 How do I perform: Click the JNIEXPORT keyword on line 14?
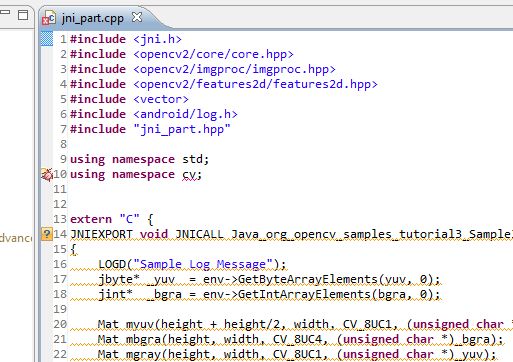pos(101,234)
